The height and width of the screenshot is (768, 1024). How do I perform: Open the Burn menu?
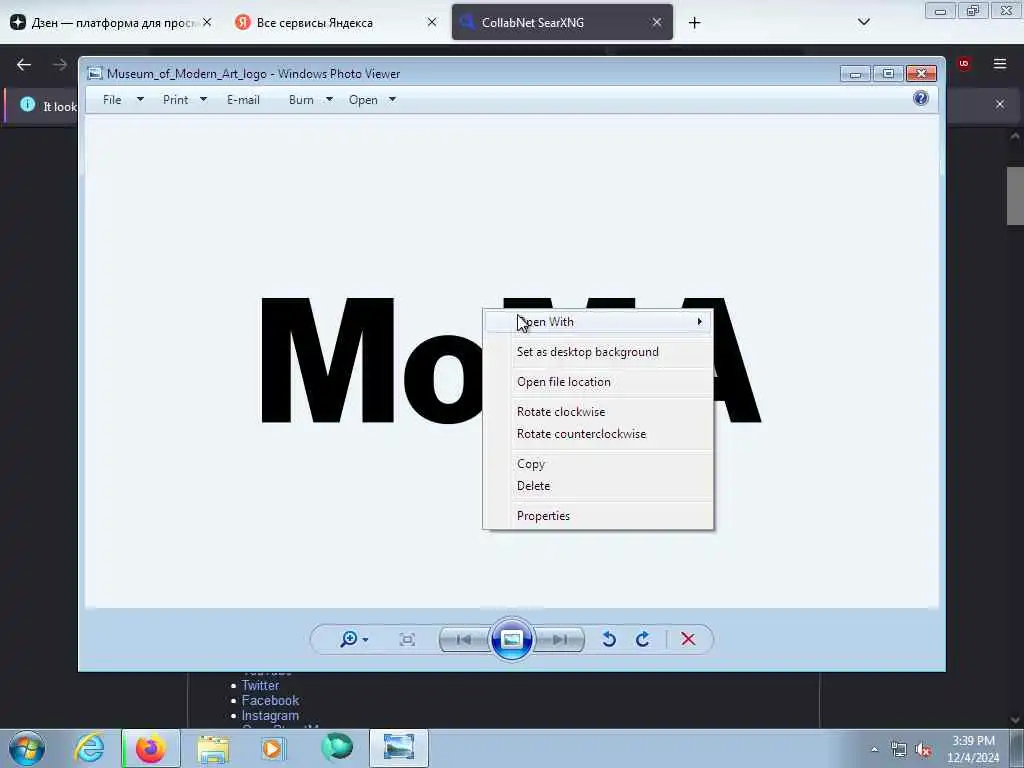point(301,99)
